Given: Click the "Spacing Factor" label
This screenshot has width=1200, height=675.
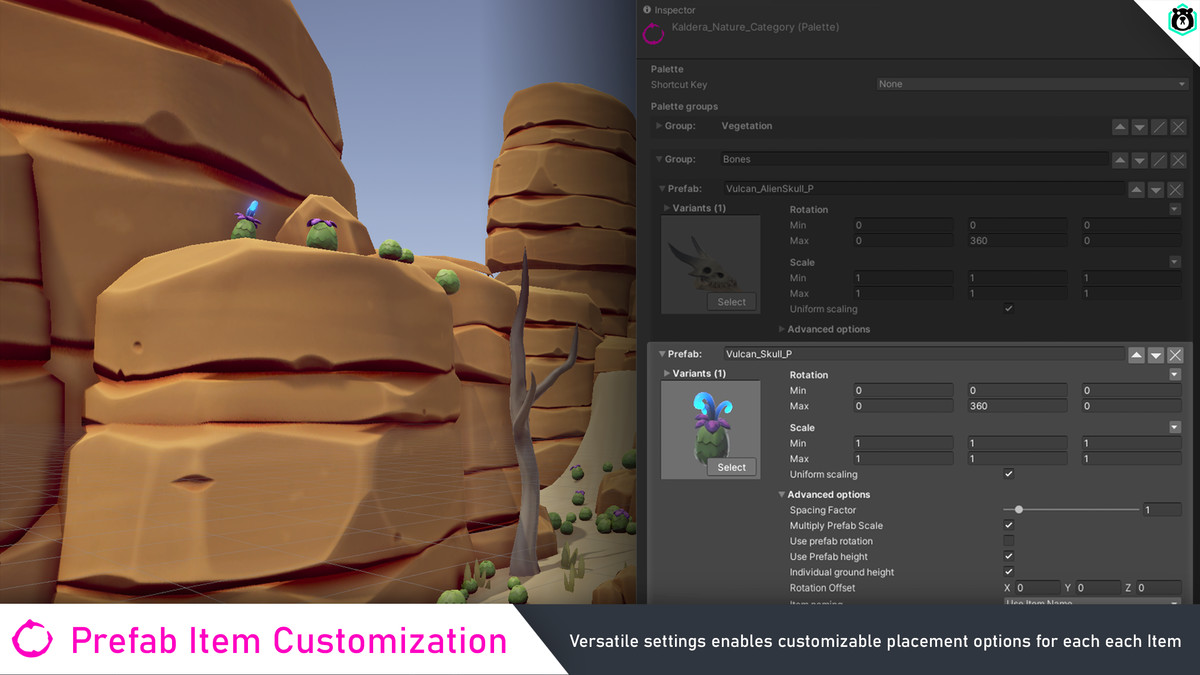Looking at the screenshot, I should click(x=823, y=510).
